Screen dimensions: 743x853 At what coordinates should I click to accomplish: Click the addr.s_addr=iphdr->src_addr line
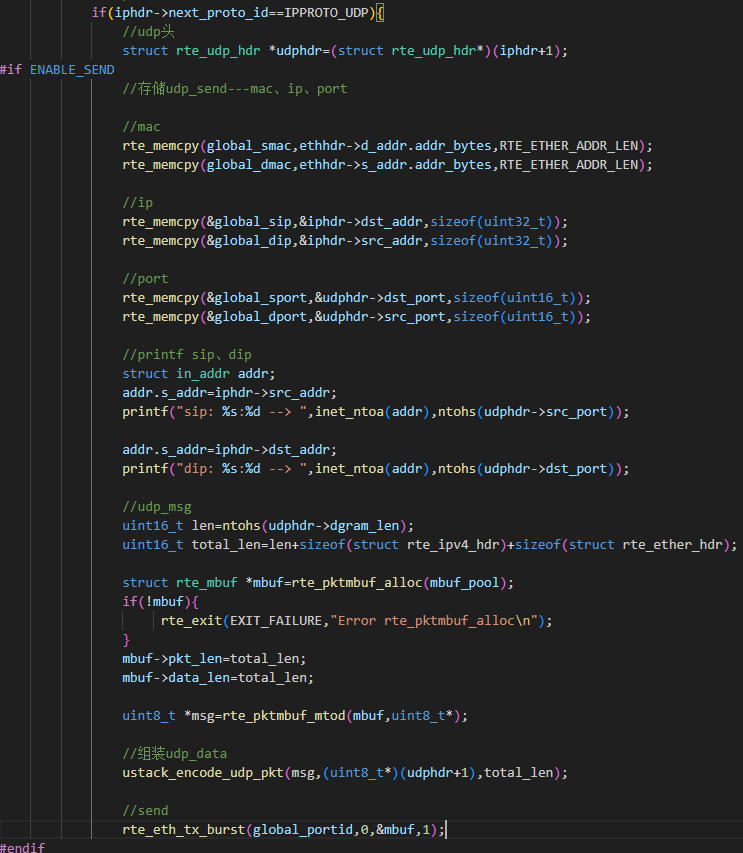[230, 393]
